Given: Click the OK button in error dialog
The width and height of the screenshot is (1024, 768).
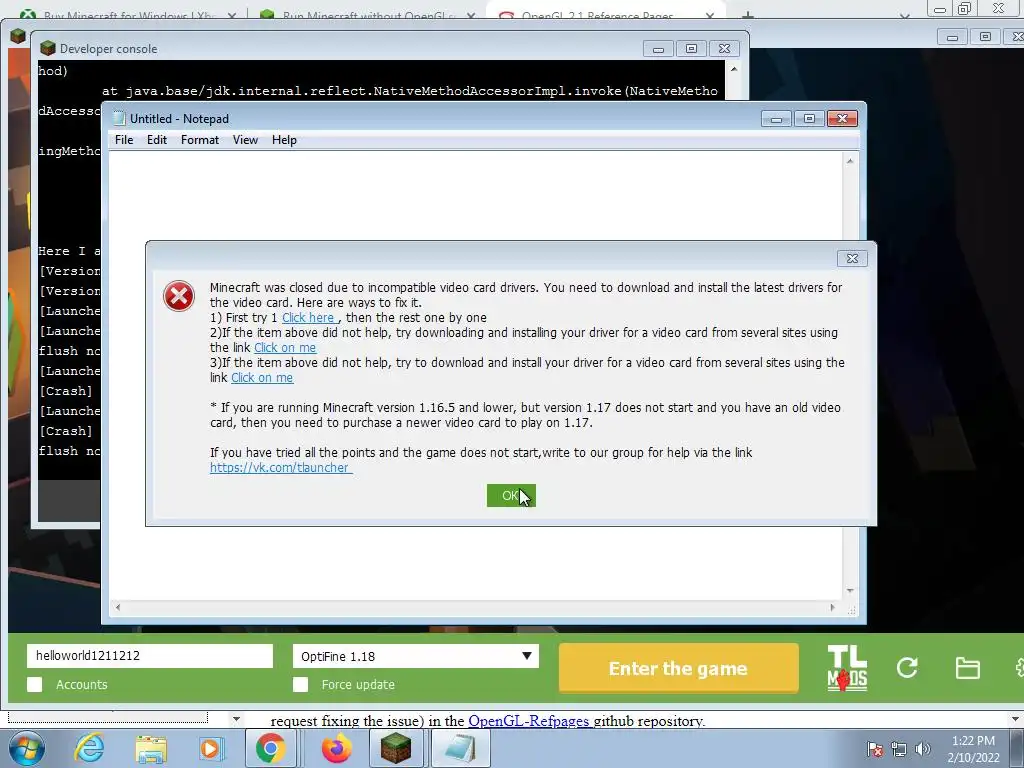Looking at the screenshot, I should click(511, 496).
